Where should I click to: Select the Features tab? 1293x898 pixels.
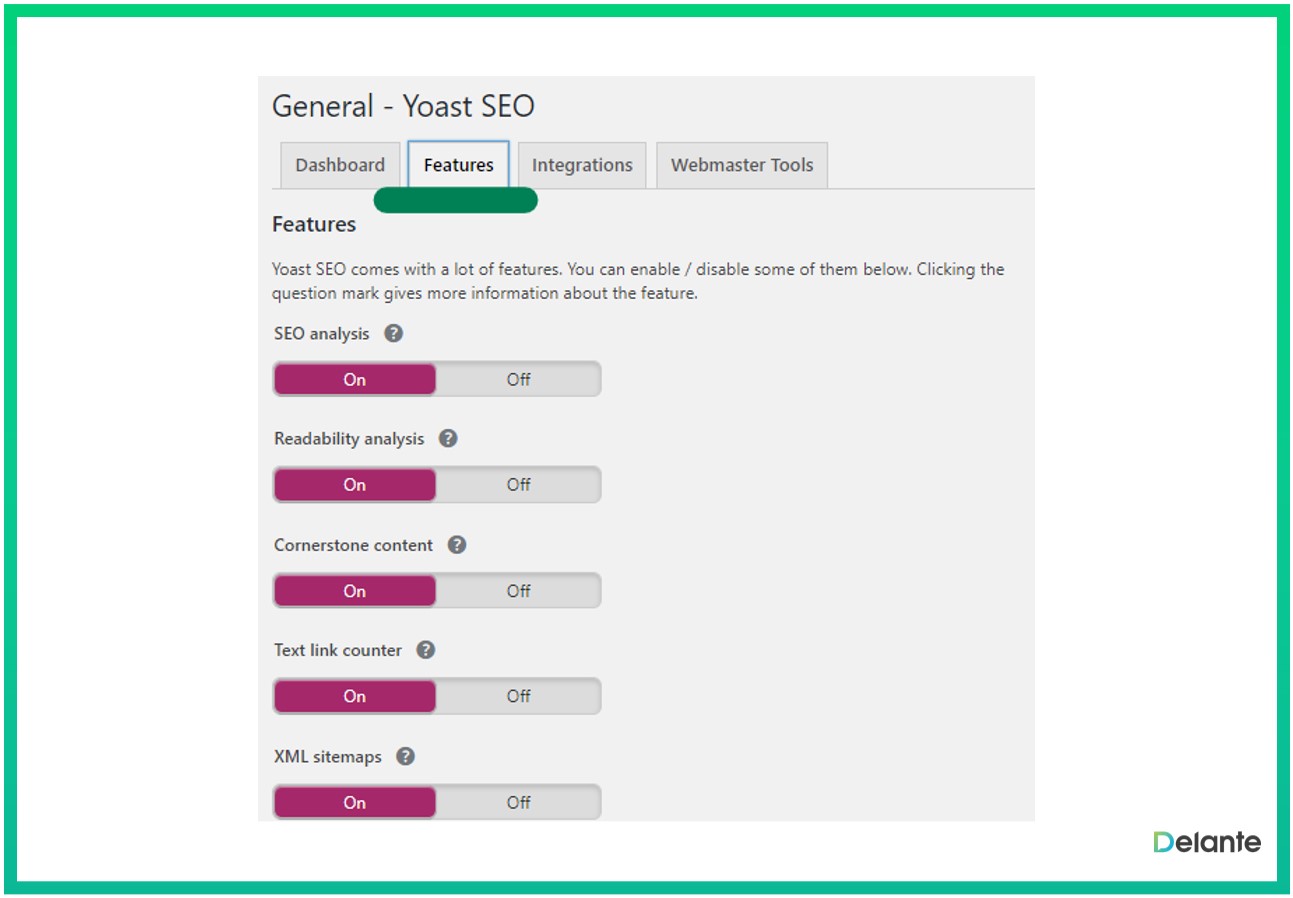pos(459,165)
